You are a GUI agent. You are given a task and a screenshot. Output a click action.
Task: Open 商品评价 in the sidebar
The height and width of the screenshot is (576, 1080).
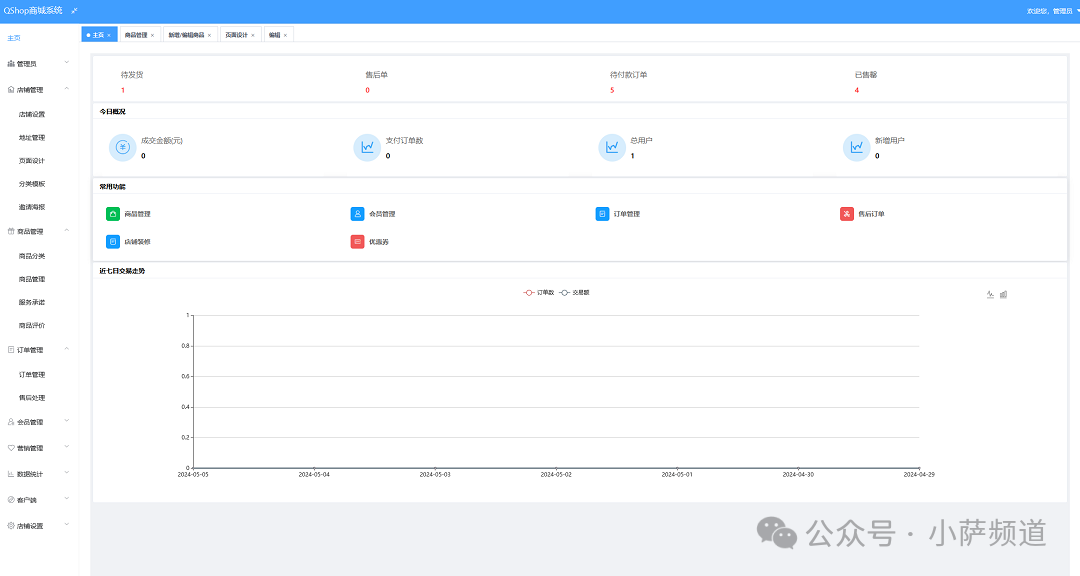32,325
